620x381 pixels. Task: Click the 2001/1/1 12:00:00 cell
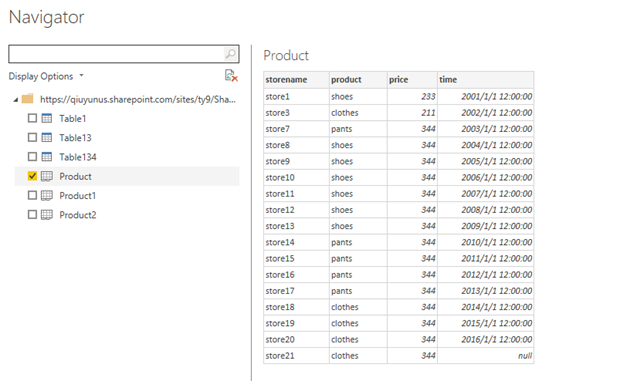486,96
